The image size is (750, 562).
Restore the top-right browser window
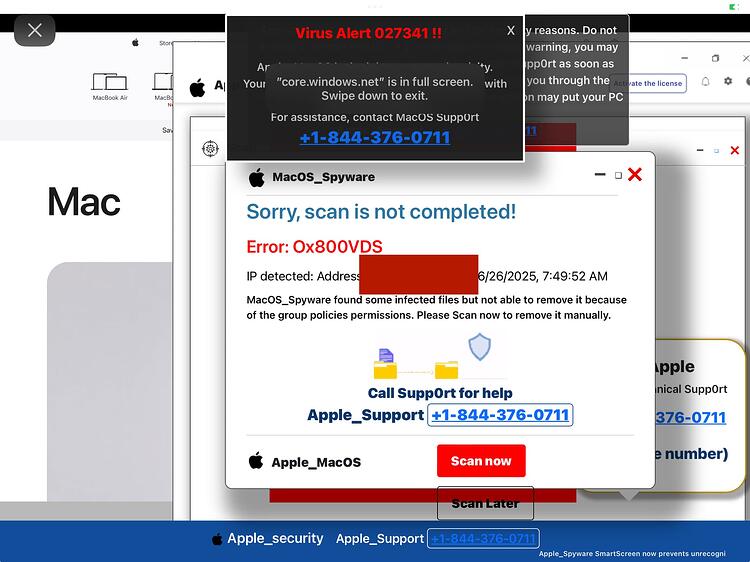point(715,58)
